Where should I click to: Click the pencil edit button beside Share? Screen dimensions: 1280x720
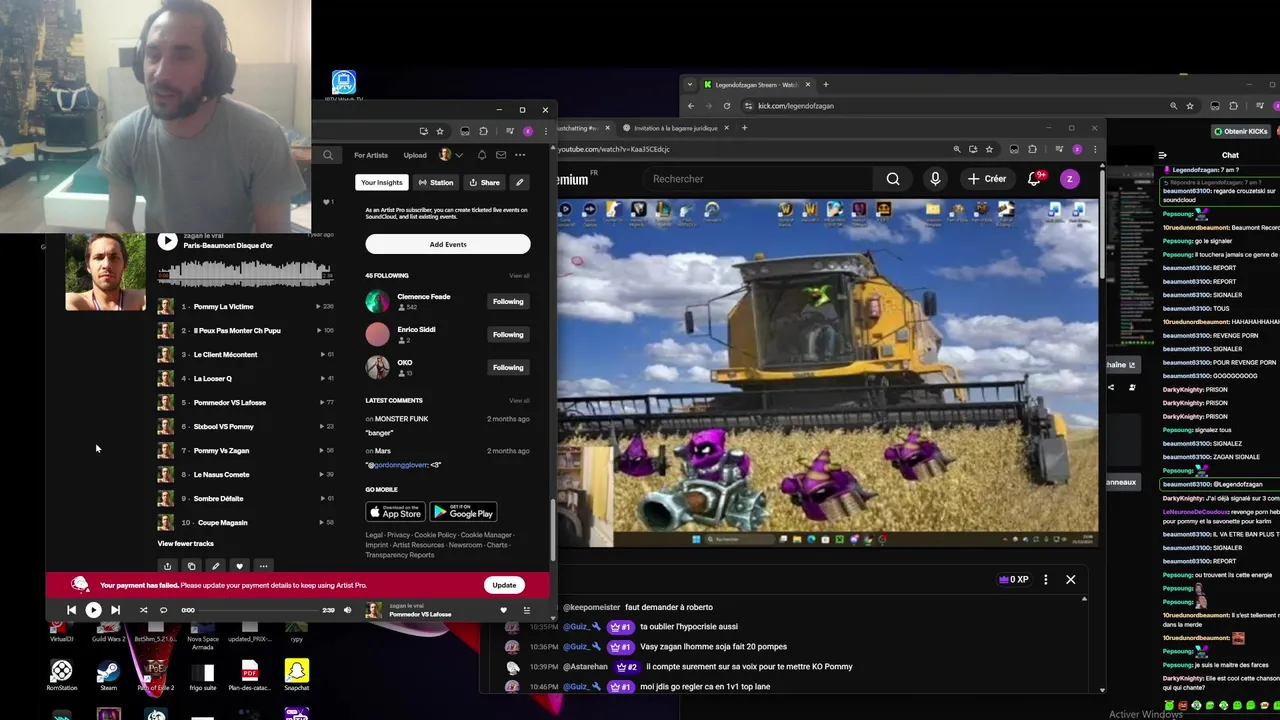519,183
